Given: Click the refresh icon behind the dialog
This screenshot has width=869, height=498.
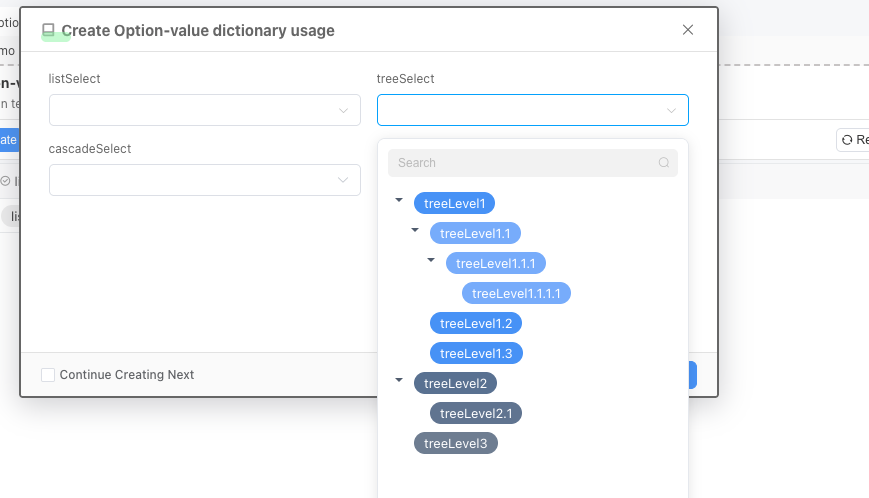Looking at the screenshot, I should (847, 140).
